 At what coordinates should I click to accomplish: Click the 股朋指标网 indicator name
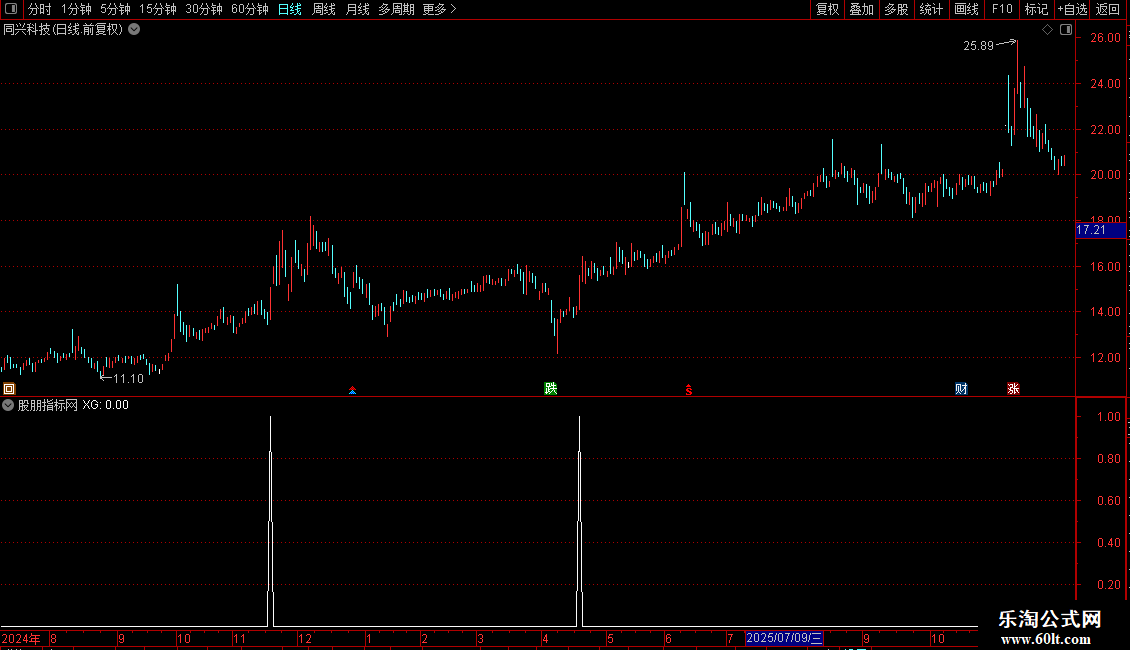tap(48, 405)
